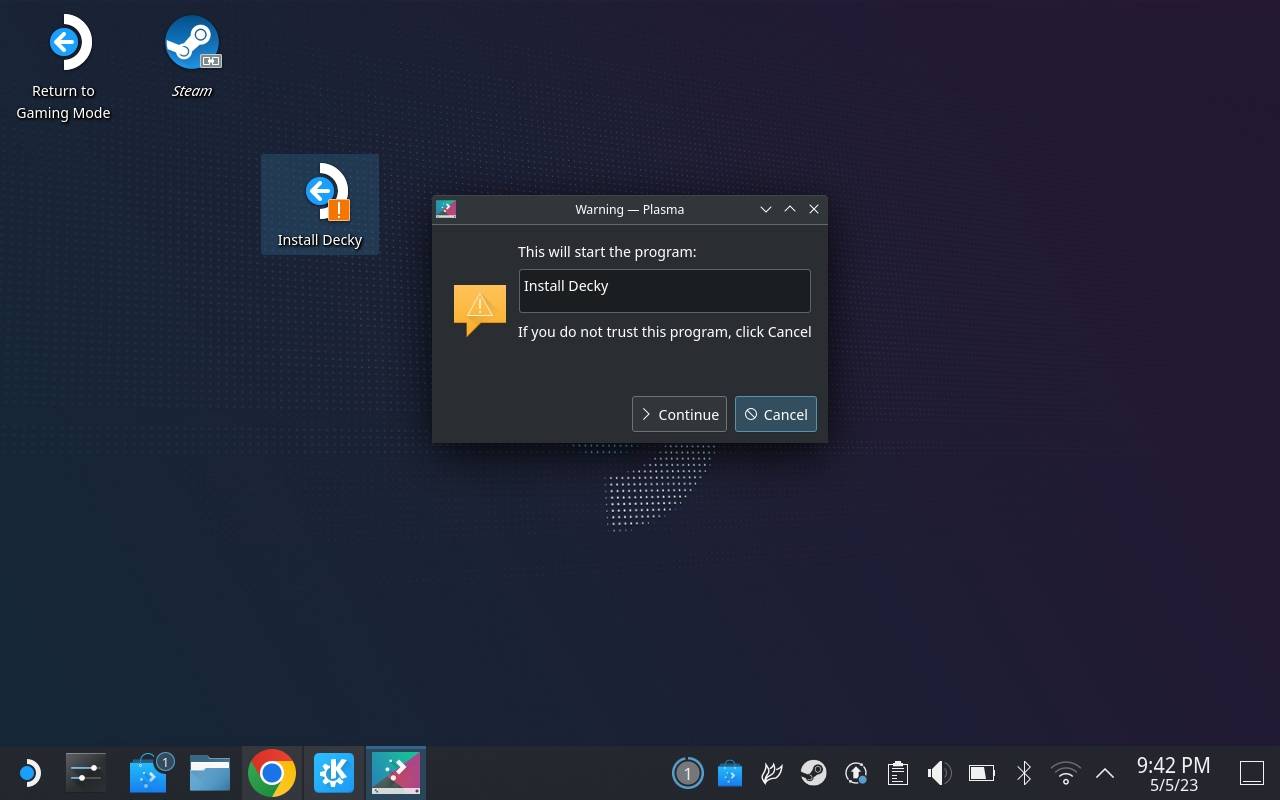This screenshot has height=800, width=1280.
Task: Expand hidden system tray icons
Action: [x=1105, y=773]
